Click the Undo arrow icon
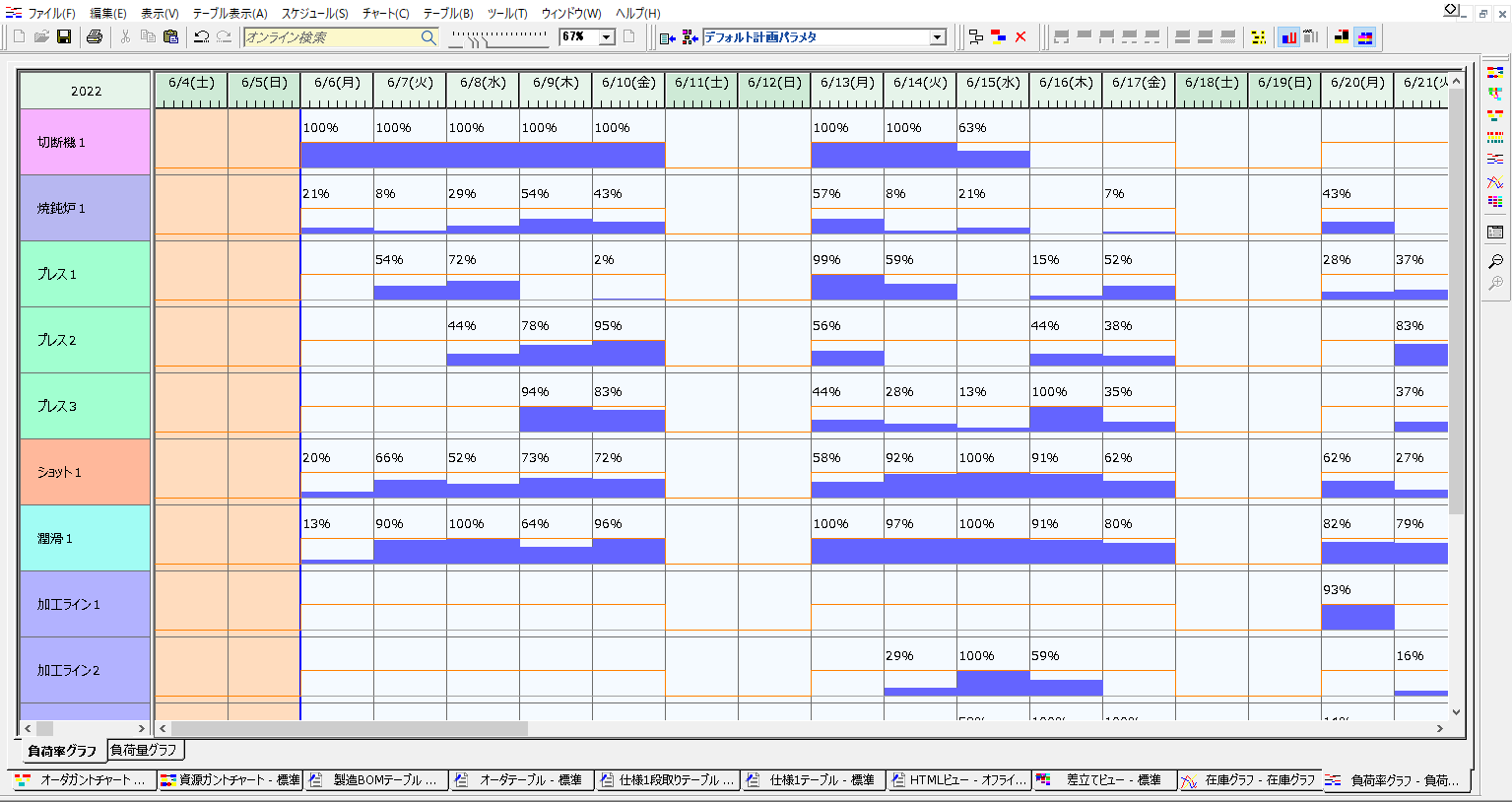This screenshot has height=802, width=1512. [x=201, y=37]
